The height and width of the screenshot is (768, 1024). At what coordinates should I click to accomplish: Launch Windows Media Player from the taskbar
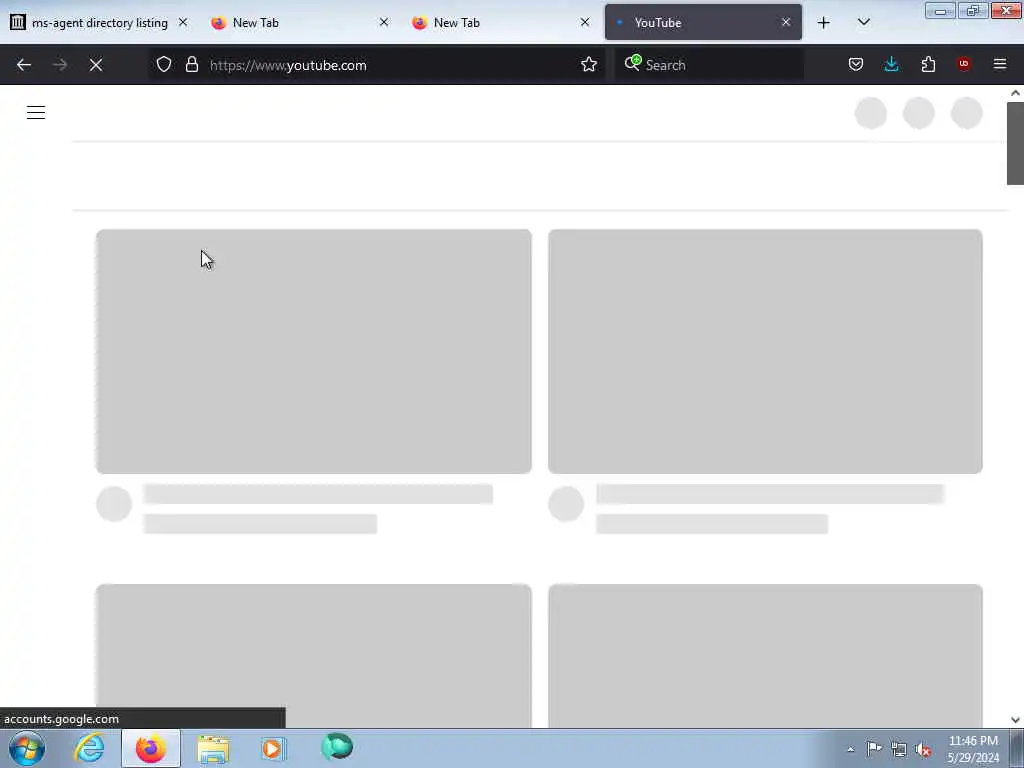pyautogui.click(x=274, y=748)
